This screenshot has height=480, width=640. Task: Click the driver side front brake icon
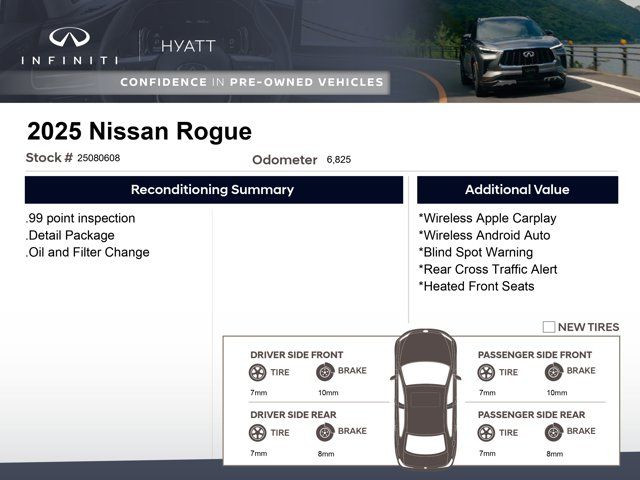pos(325,372)
